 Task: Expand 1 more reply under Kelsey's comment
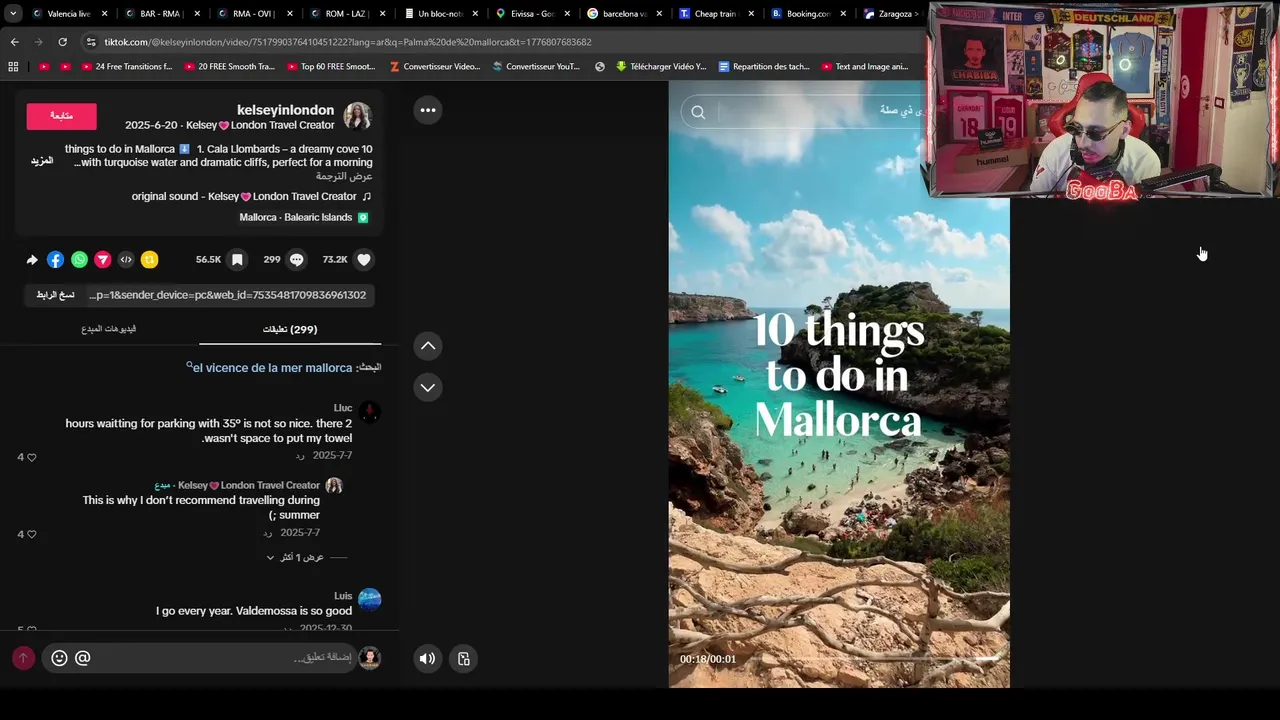(x=300, y=557)
